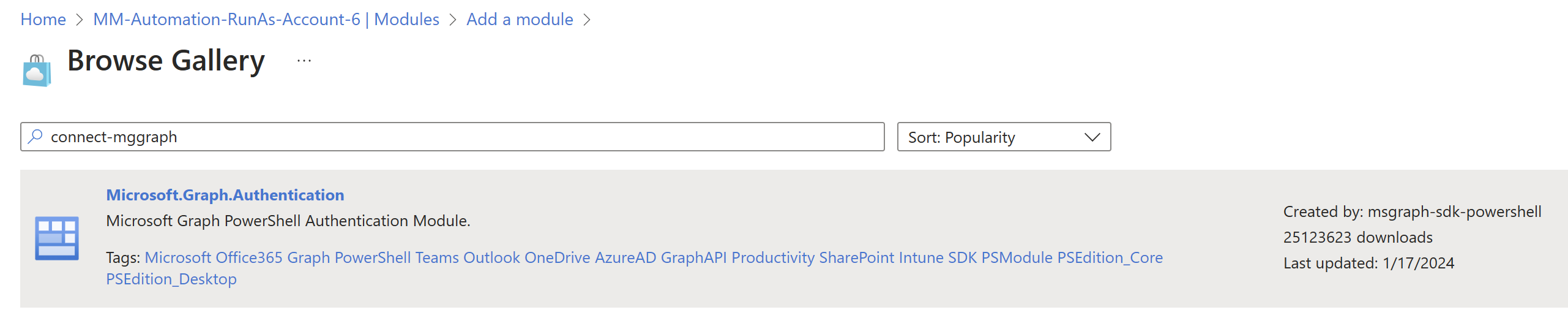Navigate to Add a module breadcrumb
1568x315 pixels.
[520, 20]
